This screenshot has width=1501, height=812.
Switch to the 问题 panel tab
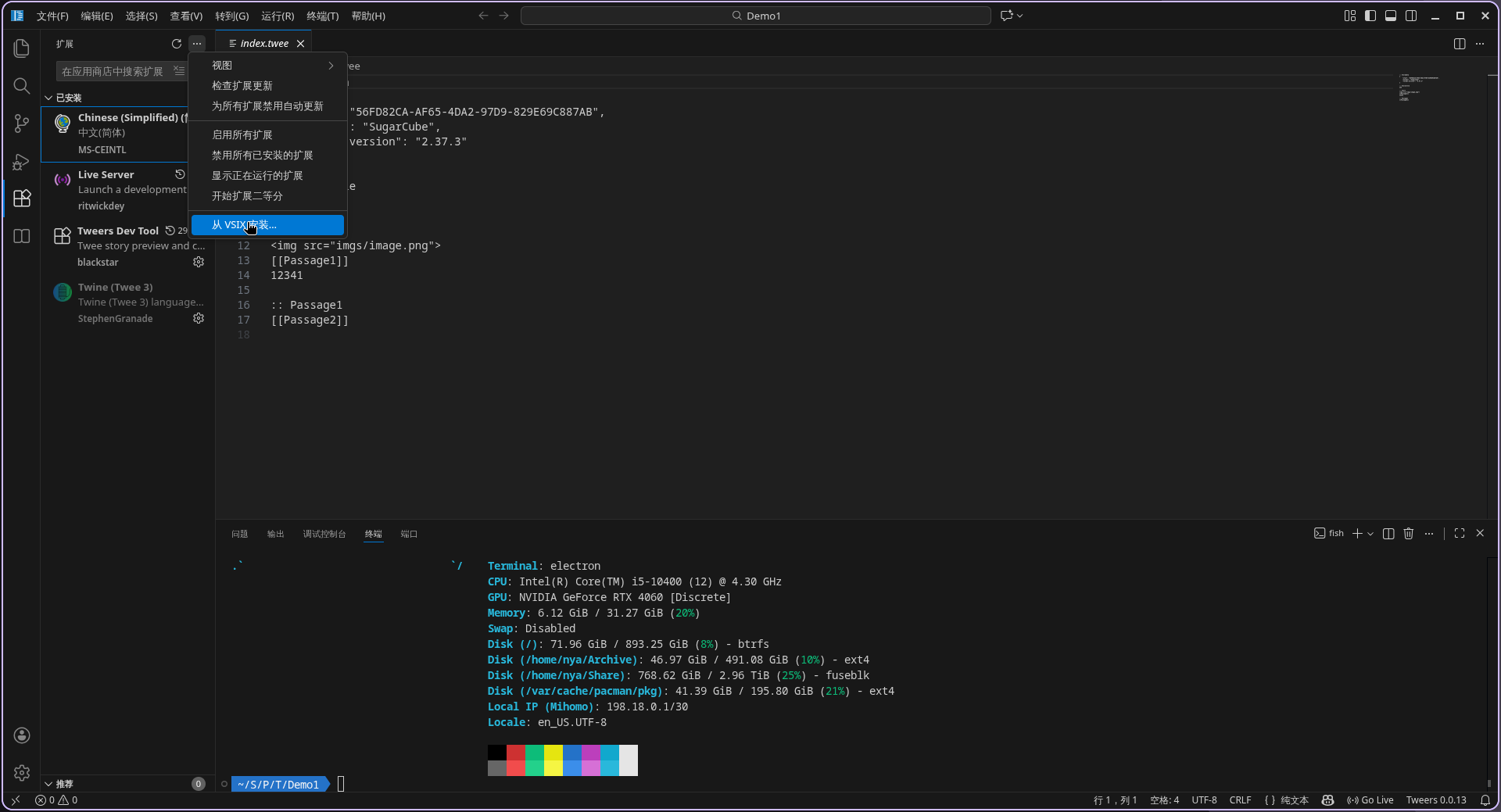click(239, 534)
